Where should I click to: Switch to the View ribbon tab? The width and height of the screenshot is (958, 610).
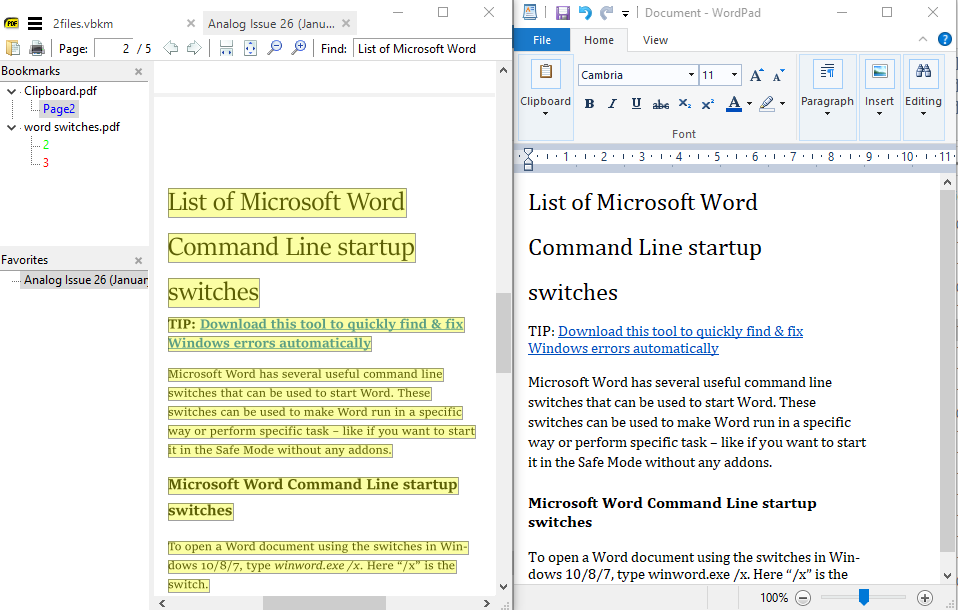pos(655,40)
